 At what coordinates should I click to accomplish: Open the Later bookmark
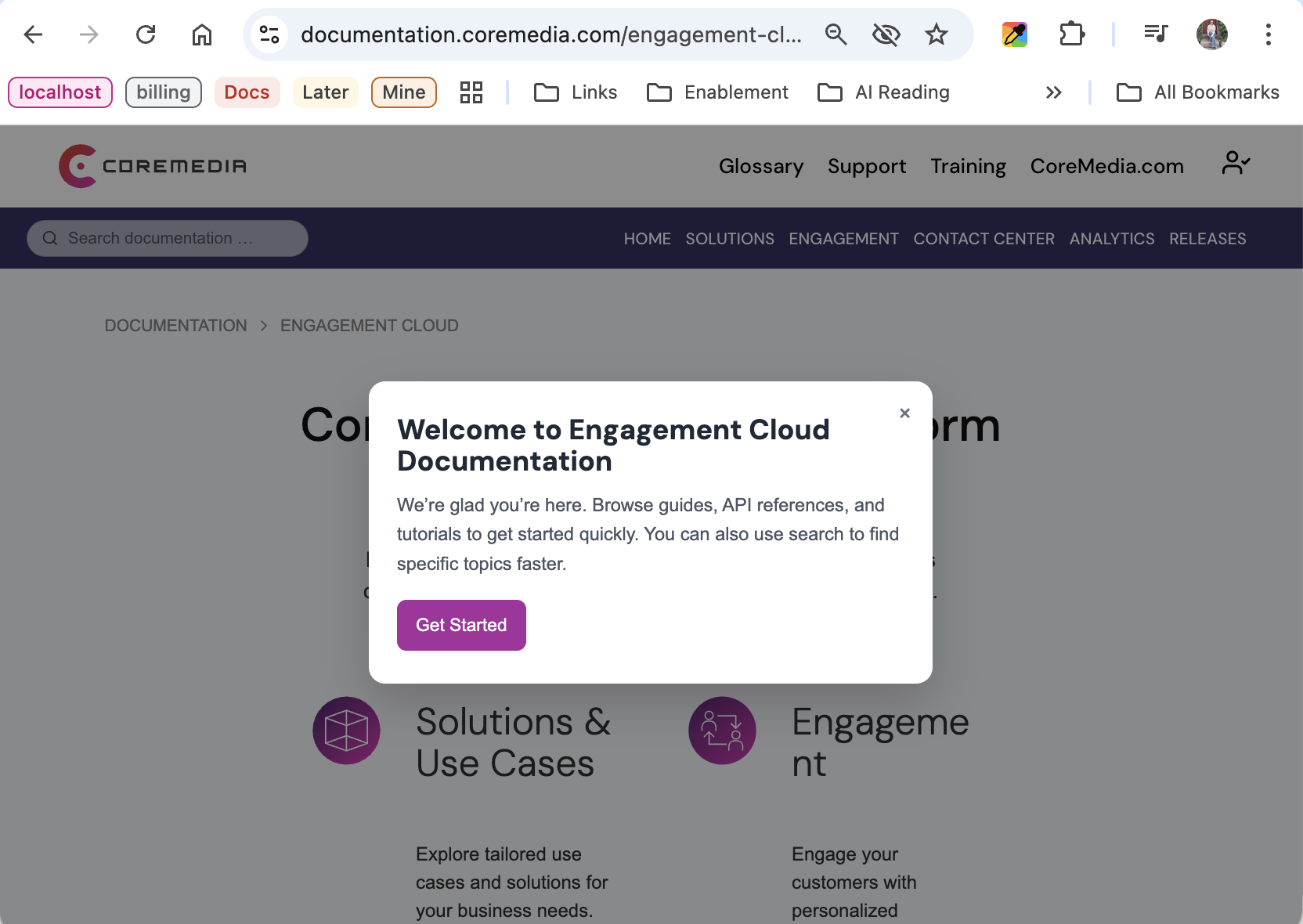tap(326, 92)
